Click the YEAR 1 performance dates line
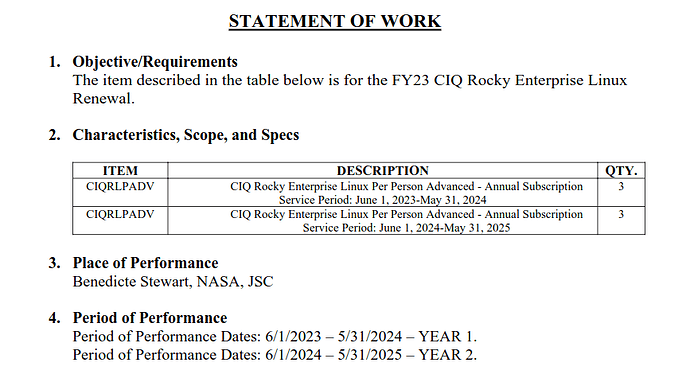This screenshot has height=378, width=690. (x=275, y=336)
